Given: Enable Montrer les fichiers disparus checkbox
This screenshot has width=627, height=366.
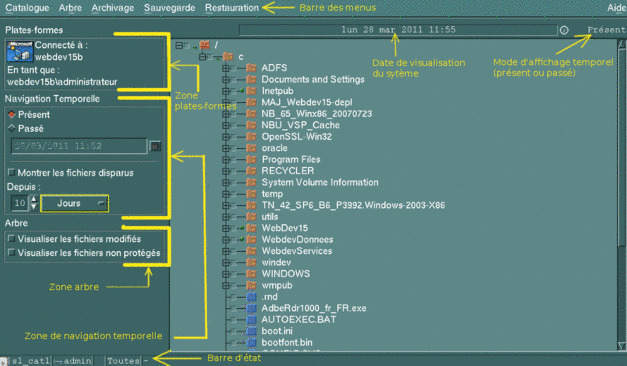Looking at the screenshot, I should pos(12,172).
